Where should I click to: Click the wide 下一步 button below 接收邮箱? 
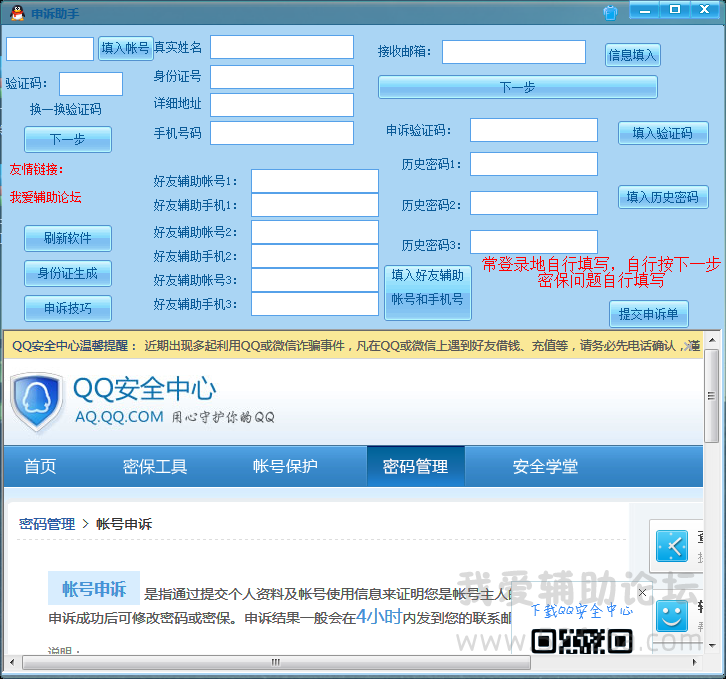pyautogui.click(x=518, y=87)
